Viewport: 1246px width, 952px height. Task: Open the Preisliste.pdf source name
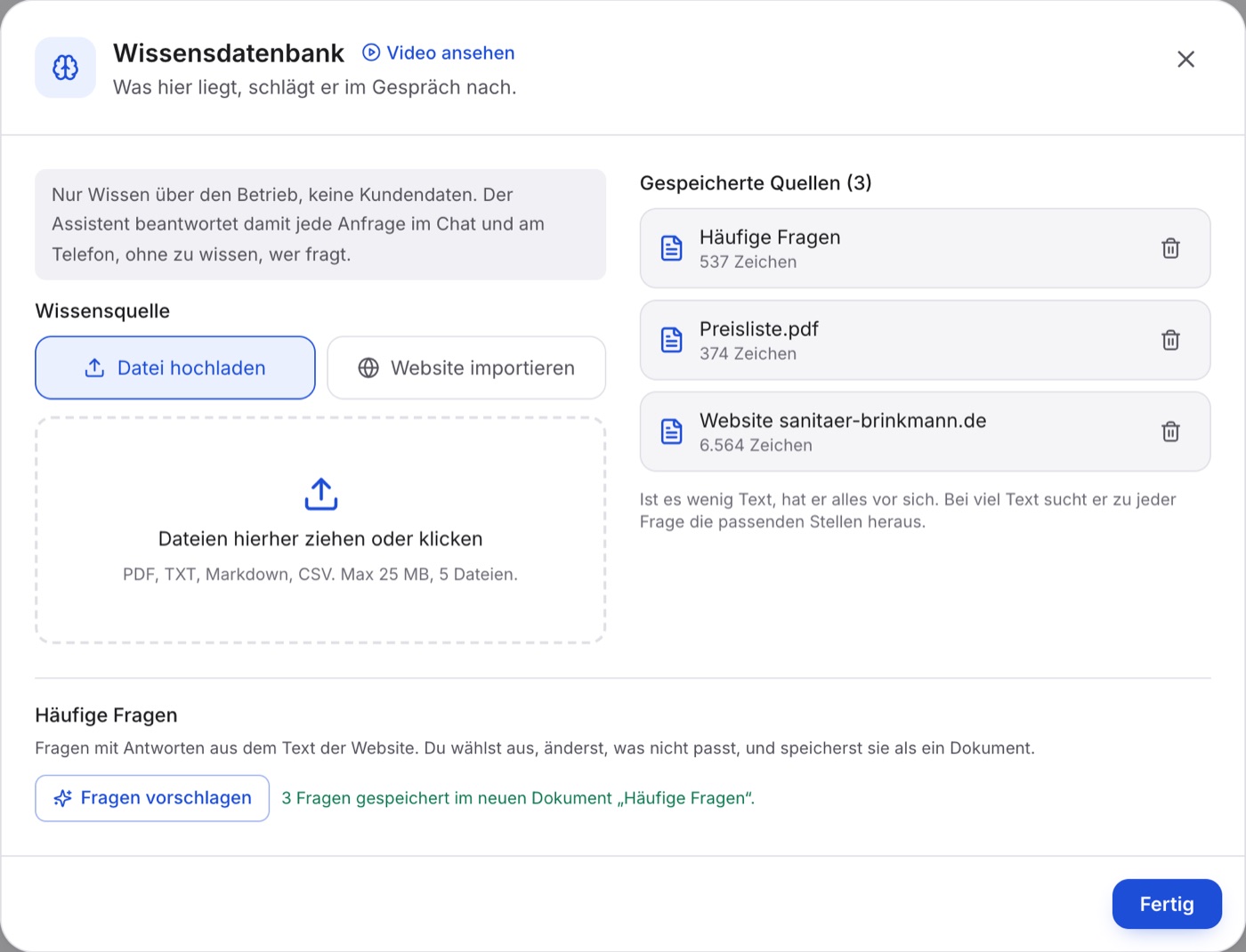click(759, 329)
